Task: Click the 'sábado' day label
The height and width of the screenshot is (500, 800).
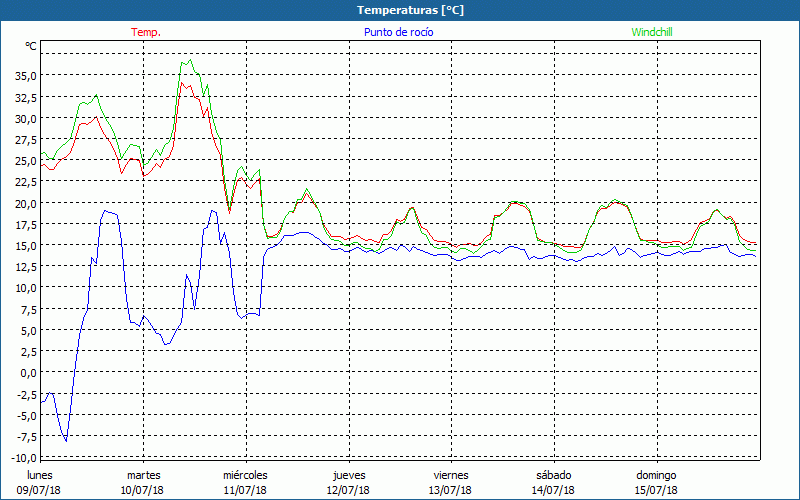Action: (x=554, y=476)
